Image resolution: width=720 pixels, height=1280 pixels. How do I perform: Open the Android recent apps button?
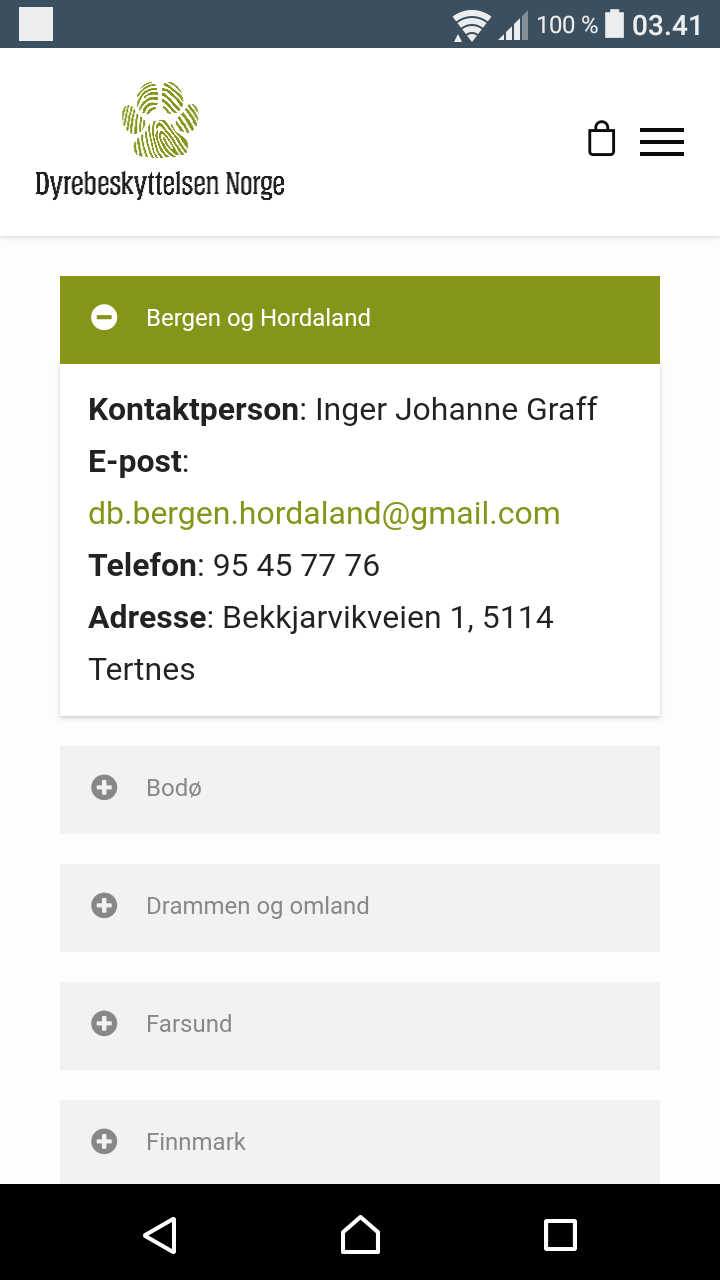pos(560,1234)
